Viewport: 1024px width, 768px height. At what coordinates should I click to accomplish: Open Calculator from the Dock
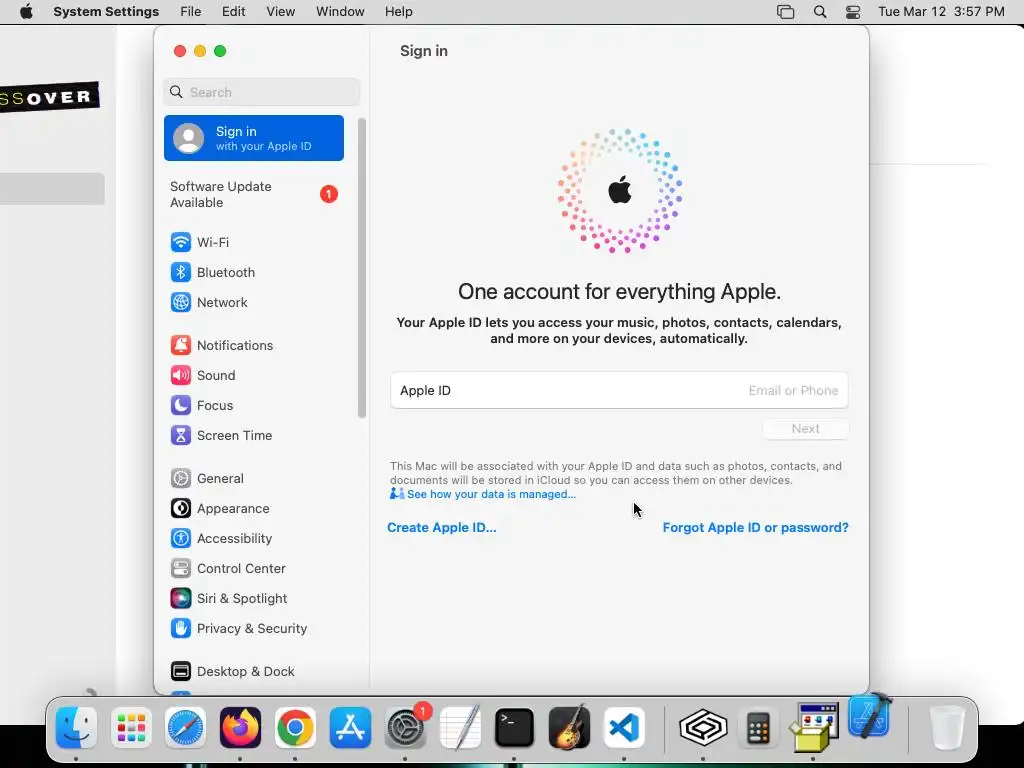[758, 728]
